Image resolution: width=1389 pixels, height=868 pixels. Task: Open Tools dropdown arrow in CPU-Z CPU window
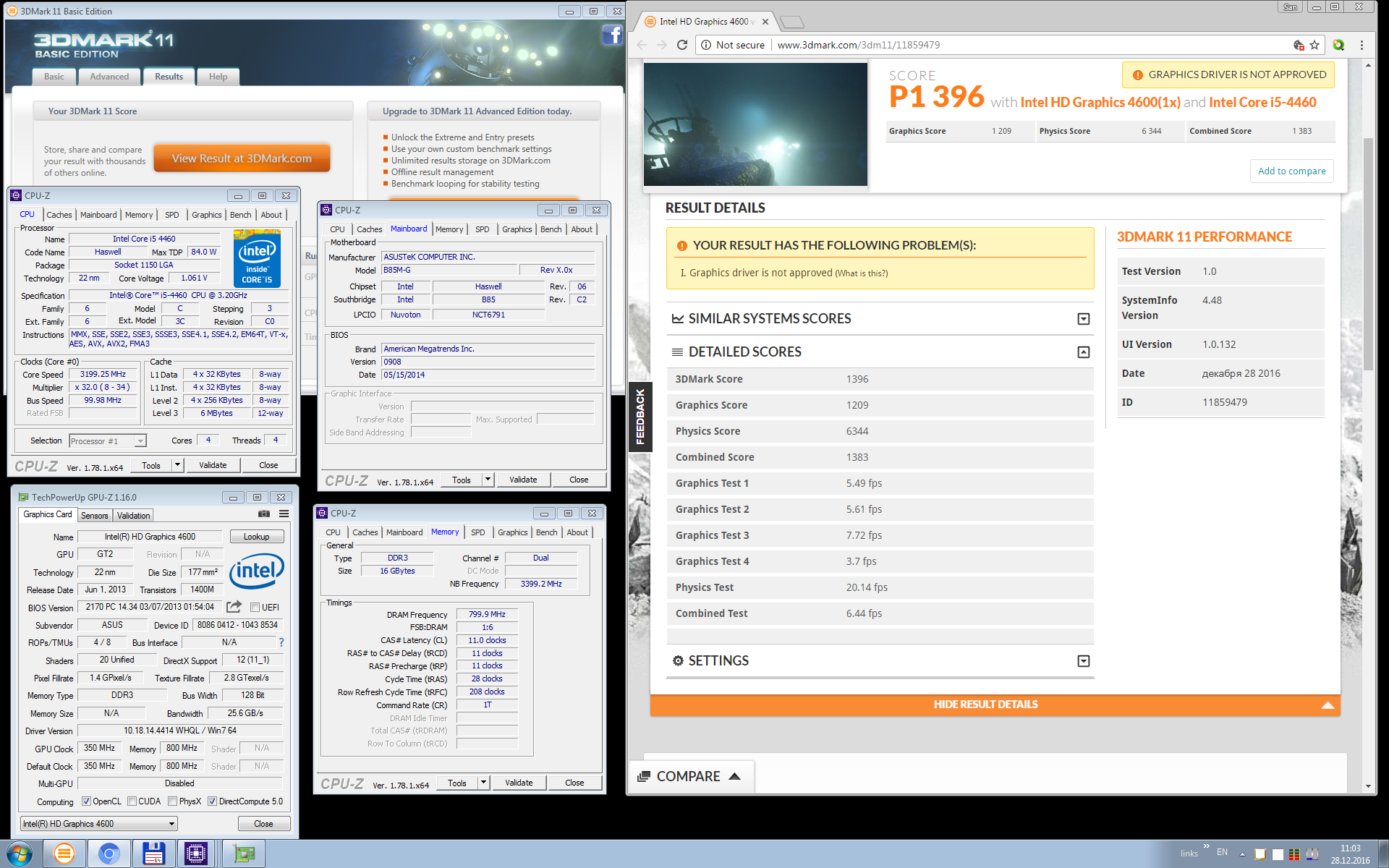click(x=177, y=465)
